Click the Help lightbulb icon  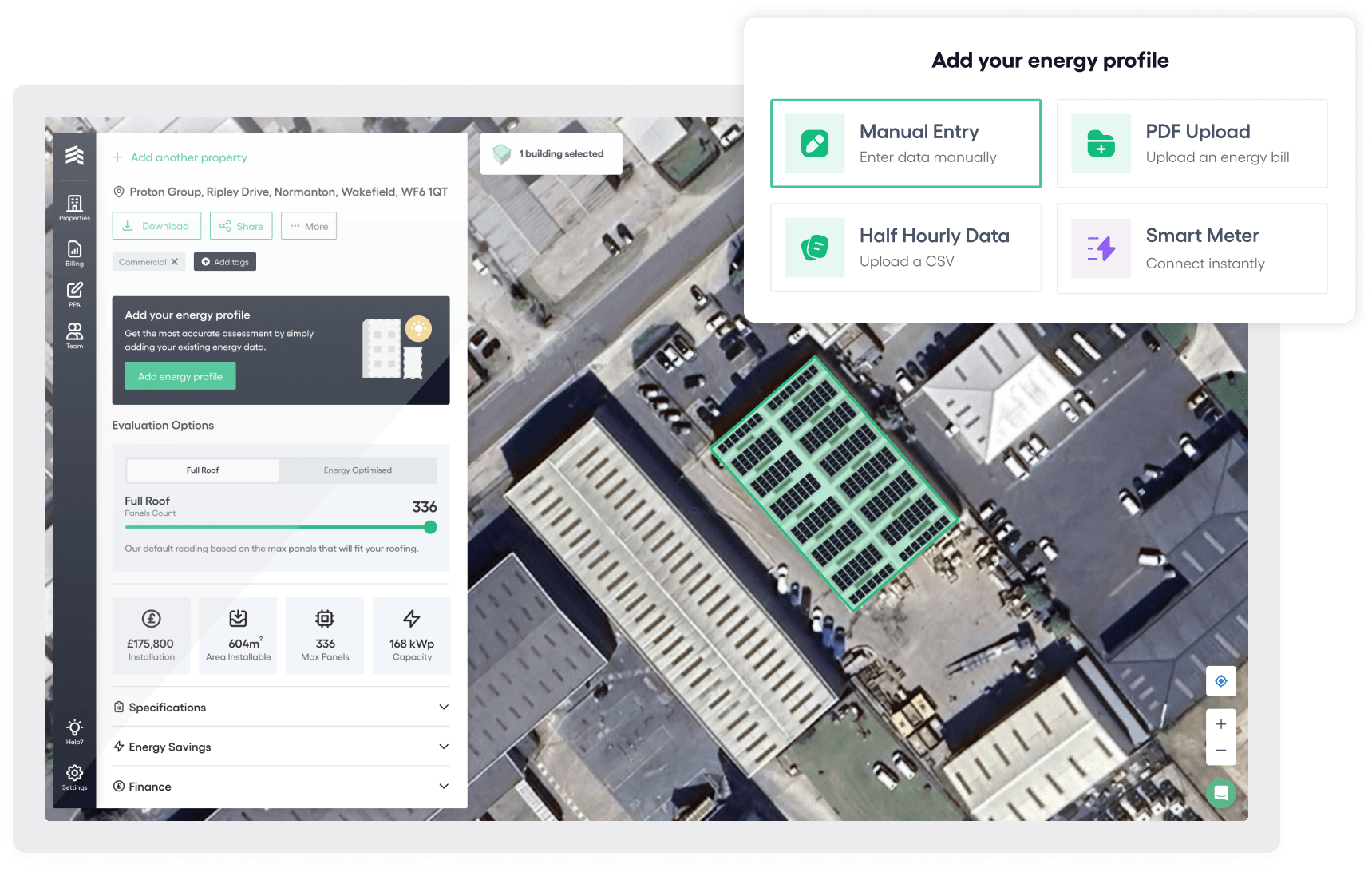(74, 731)
